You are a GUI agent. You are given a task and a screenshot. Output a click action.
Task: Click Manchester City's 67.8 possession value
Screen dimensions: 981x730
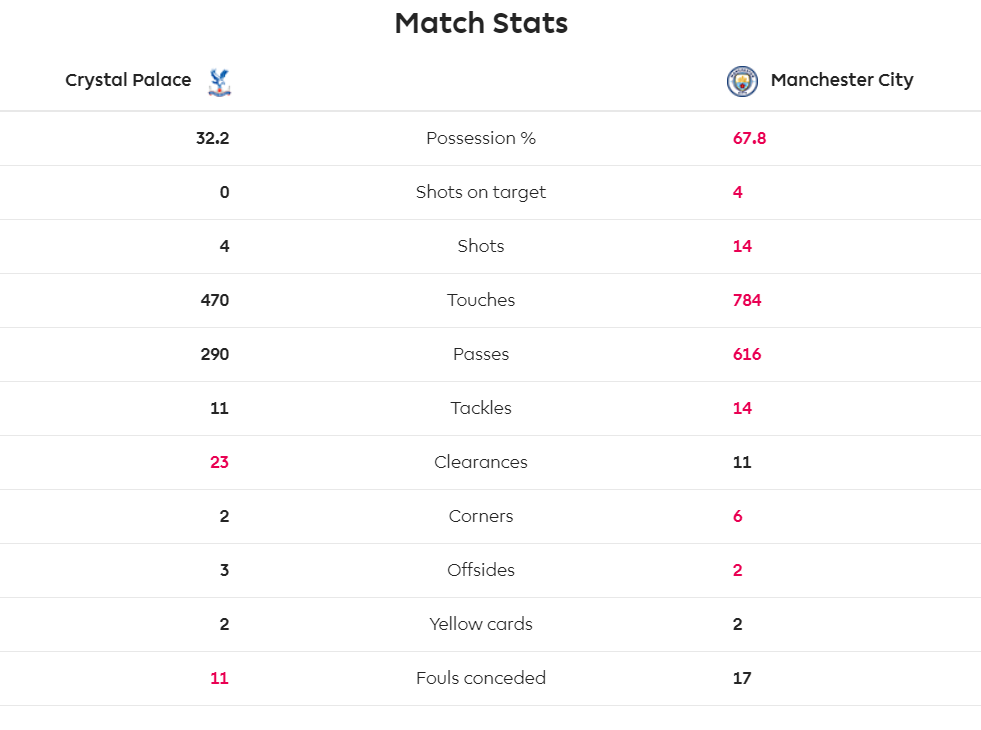(749, 138)
